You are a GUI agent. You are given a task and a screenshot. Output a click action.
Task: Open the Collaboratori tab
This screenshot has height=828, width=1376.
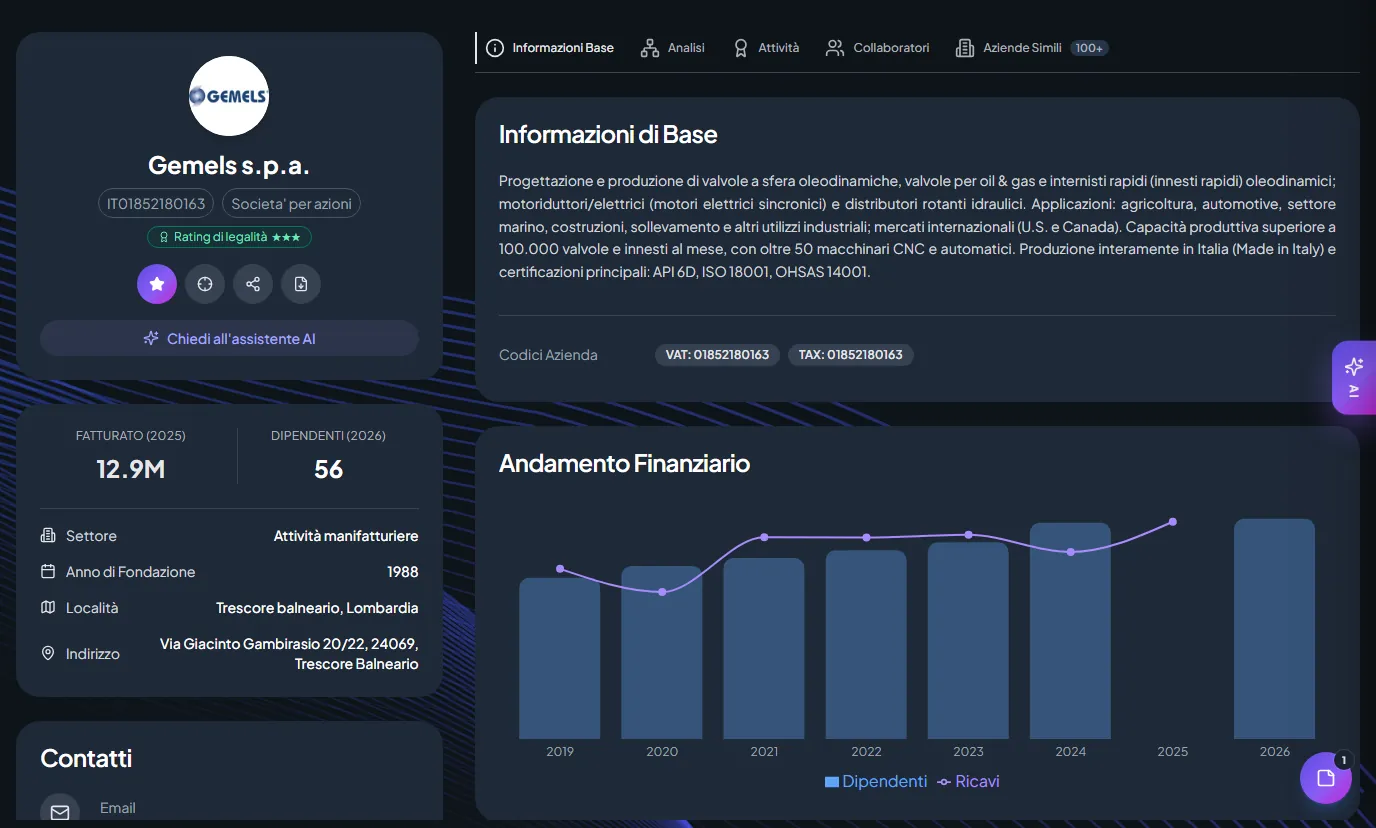[x=878, y=47]
